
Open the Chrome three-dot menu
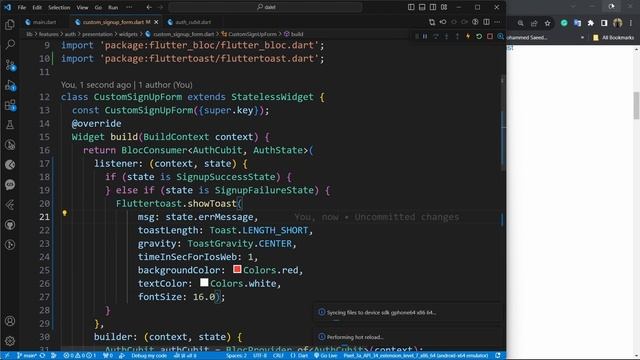pyautogui.click(x=631, y=23)
